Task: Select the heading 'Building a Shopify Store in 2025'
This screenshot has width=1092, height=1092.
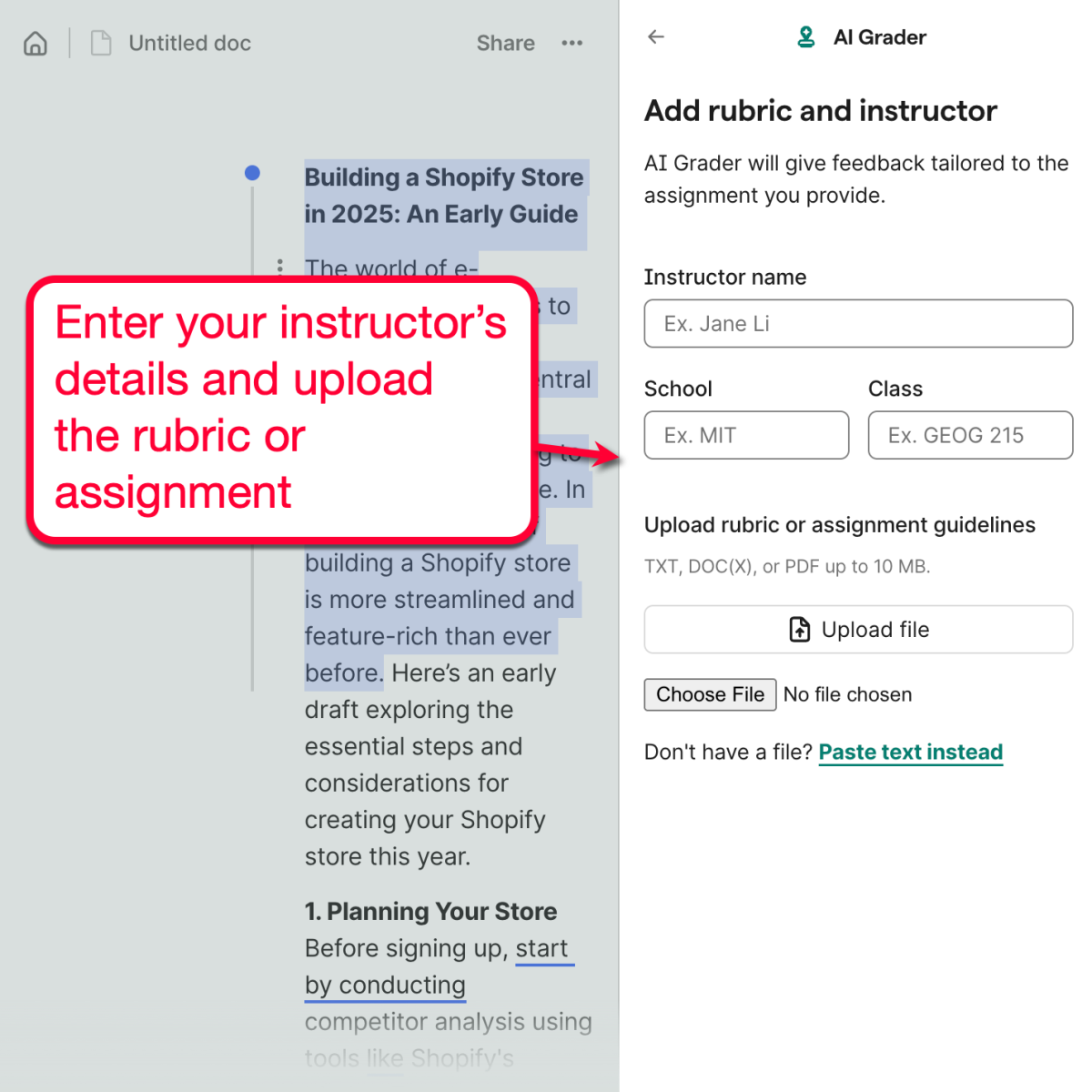Action: (443, 196)
